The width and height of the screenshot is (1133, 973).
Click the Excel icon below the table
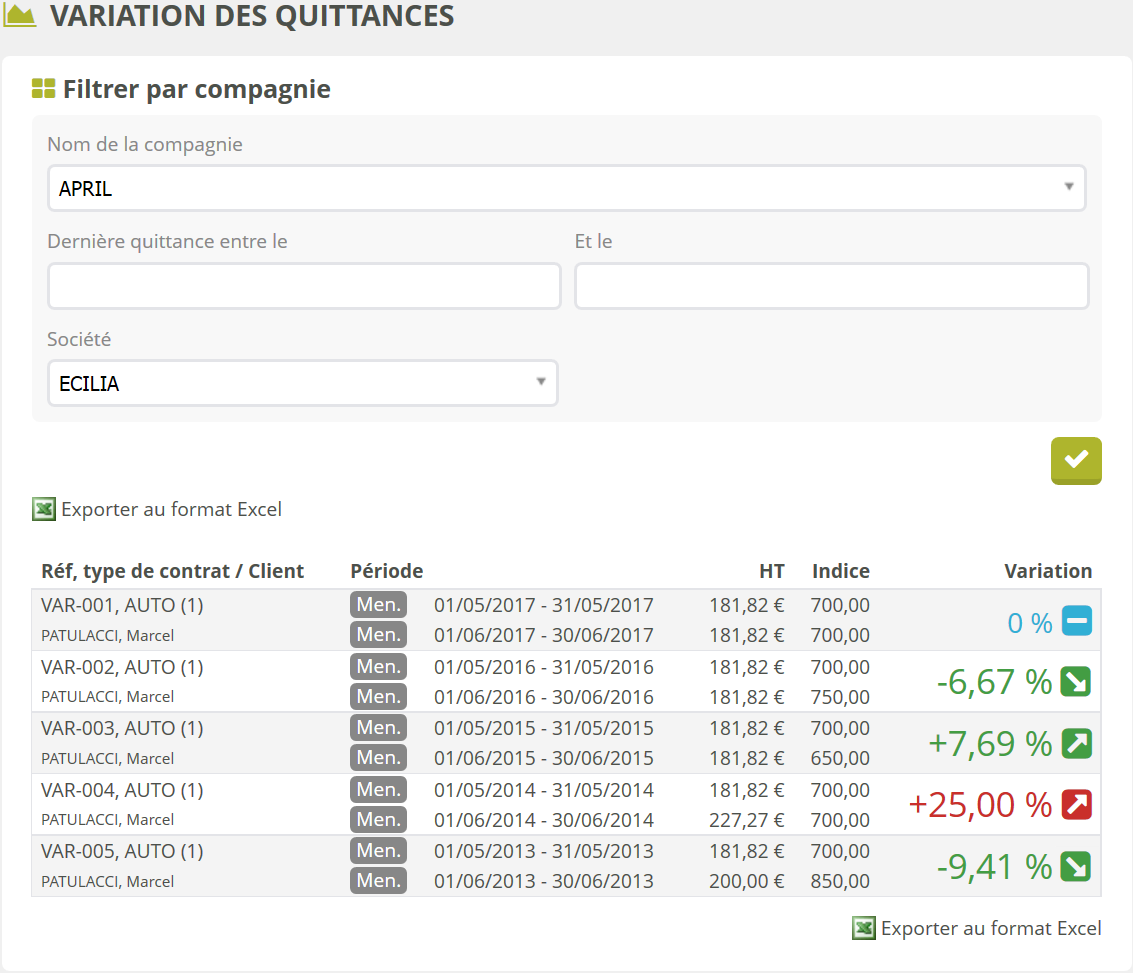click(863, 928)
